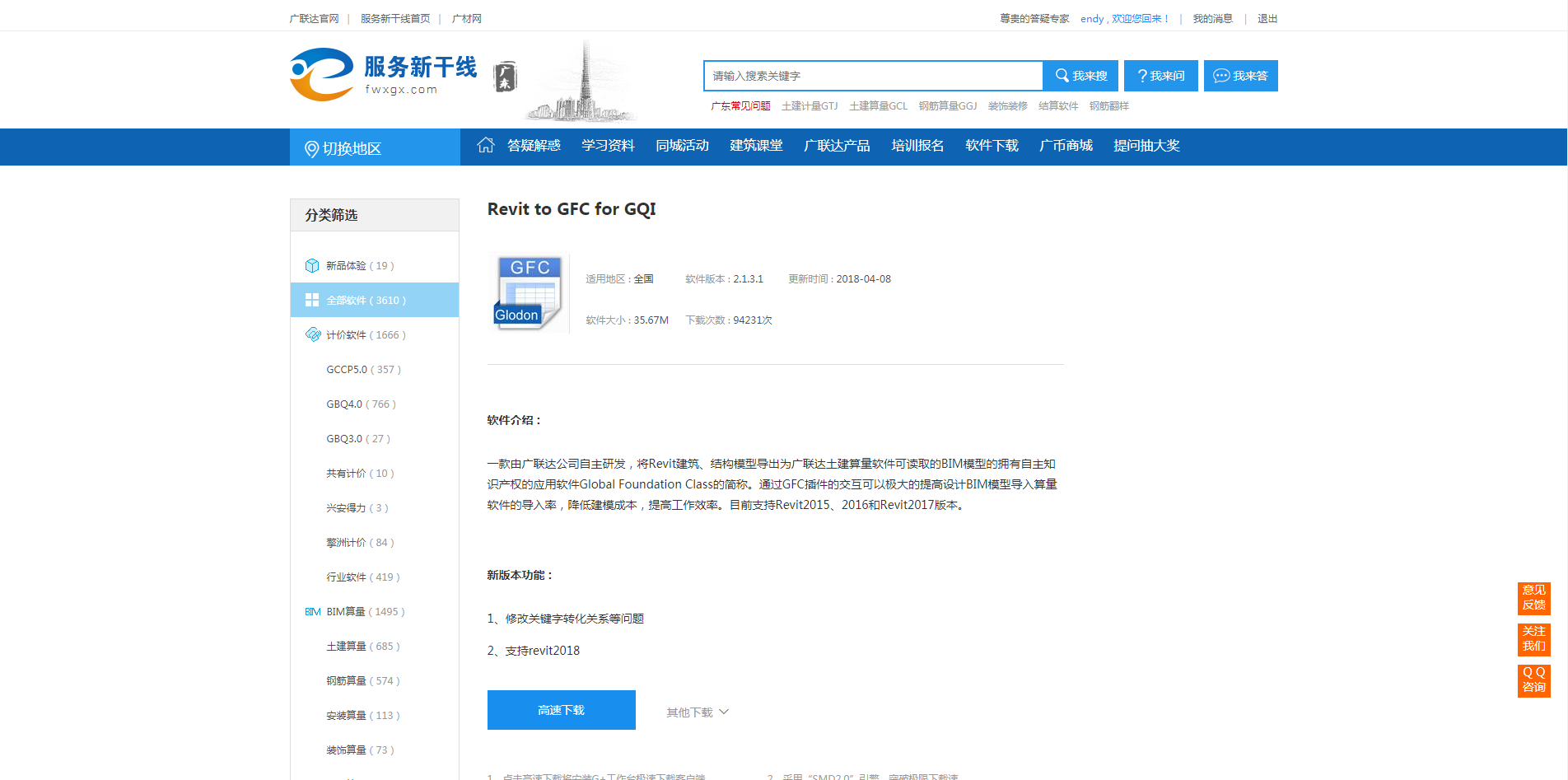Click the GFC Glodon software icon
This screenshot has height=780, width=1568.
(528, 292)
